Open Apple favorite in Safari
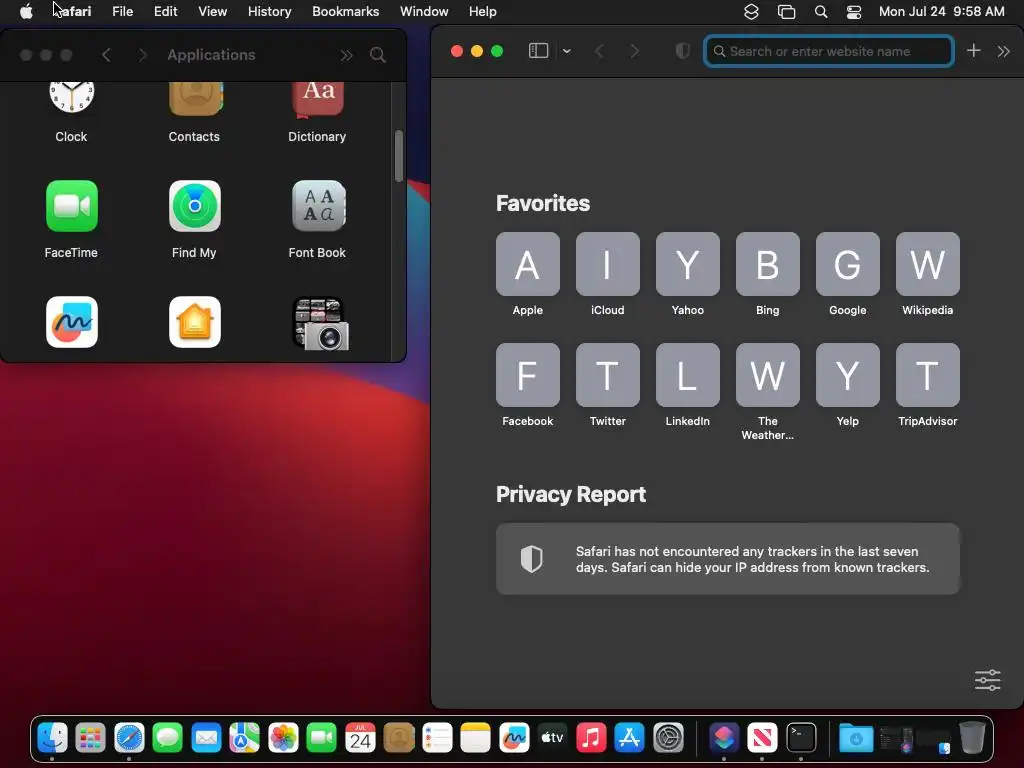Screen dimensions: 1024x768 click(x=528, y=264)
